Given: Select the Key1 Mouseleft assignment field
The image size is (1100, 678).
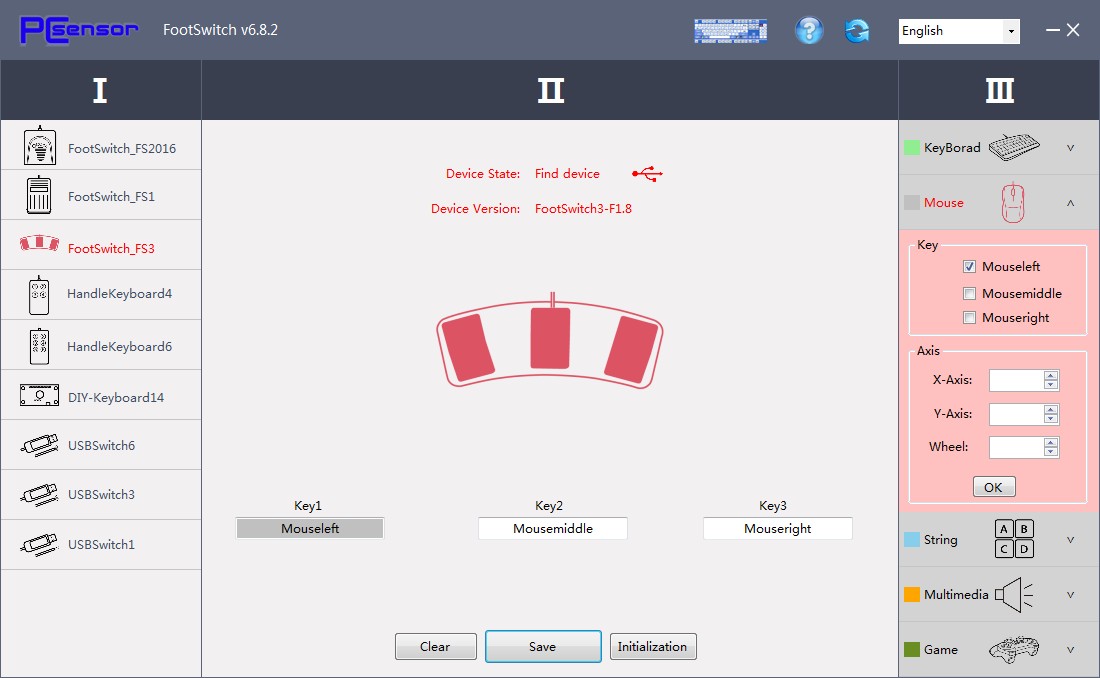Looking at the screenshot, I should [310, 529].
